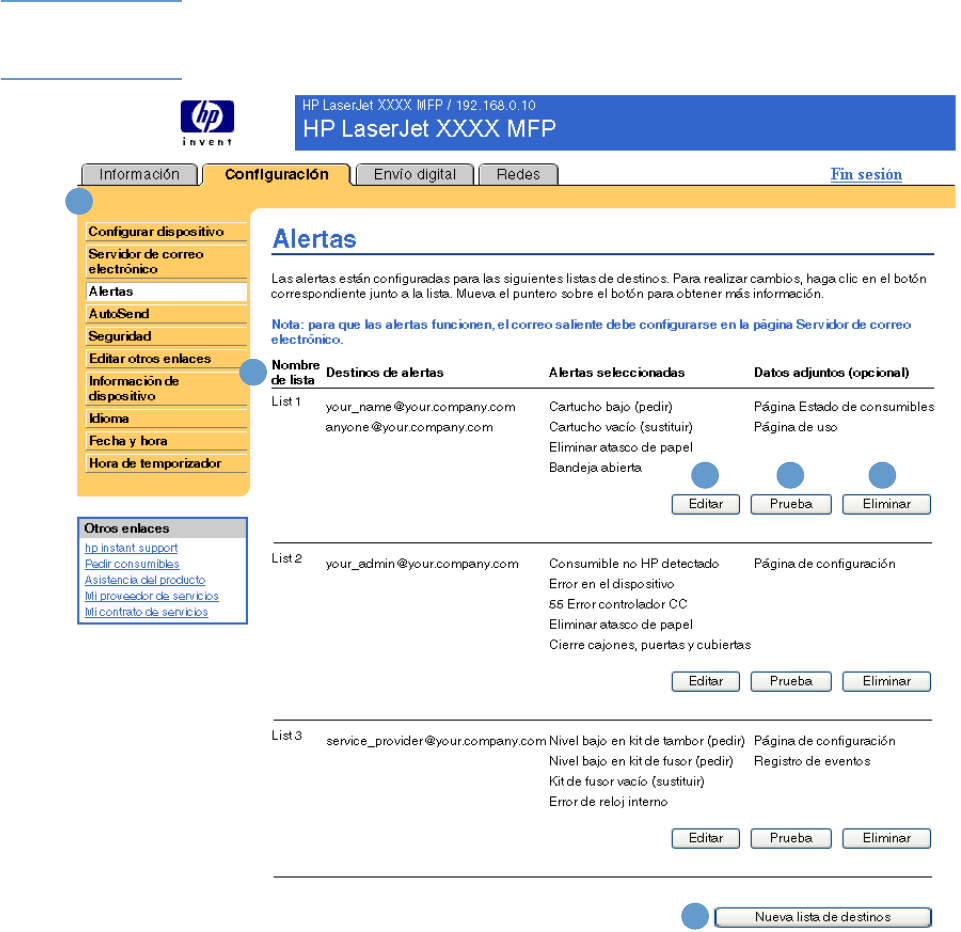Click Página Estado de consumibles entry
The height and width of the screenshot is (932, 961).
coord(844,407)
